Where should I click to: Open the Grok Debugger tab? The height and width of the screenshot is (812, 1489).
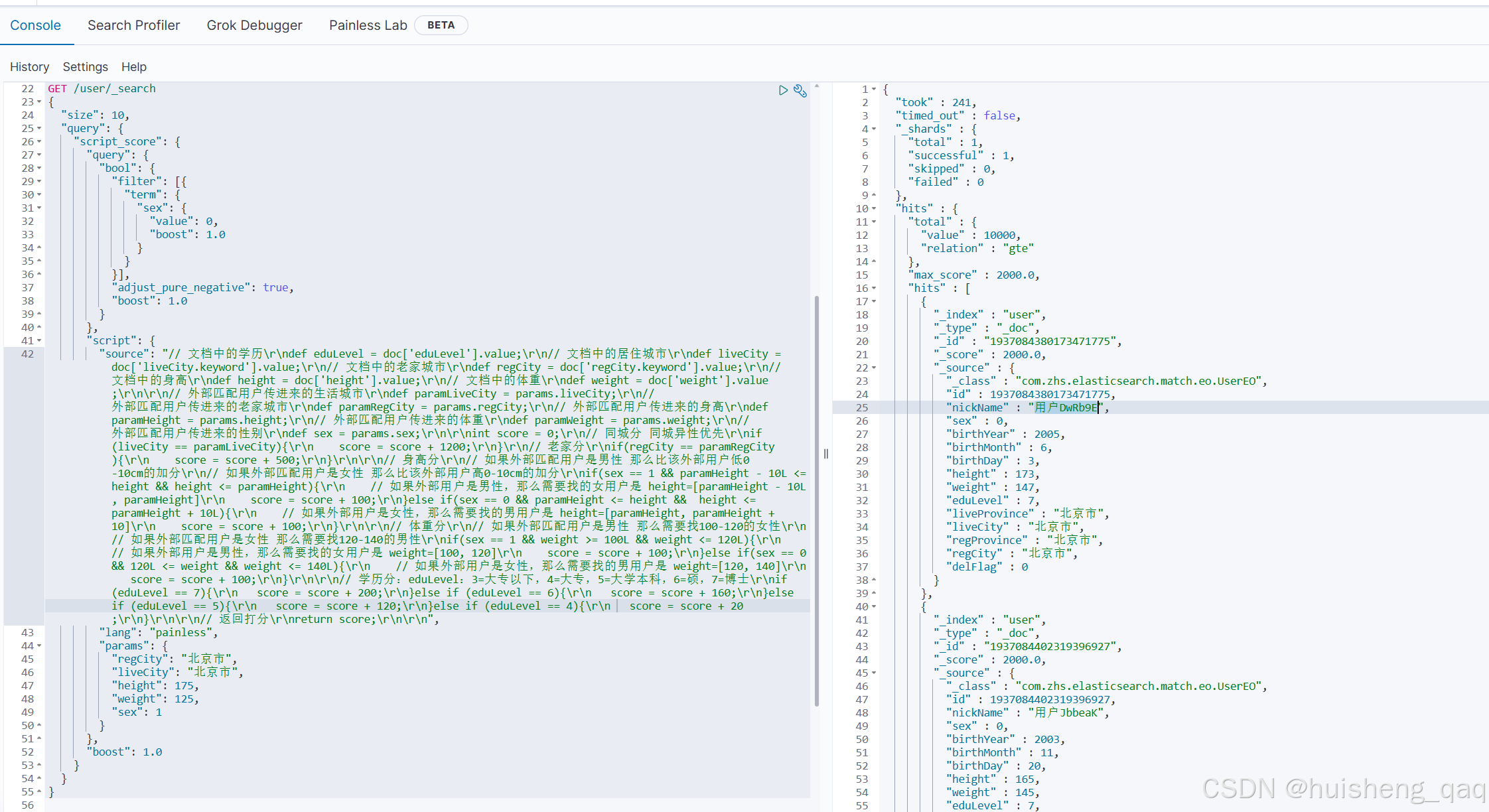pyautogui.click(x=254, y=25)
